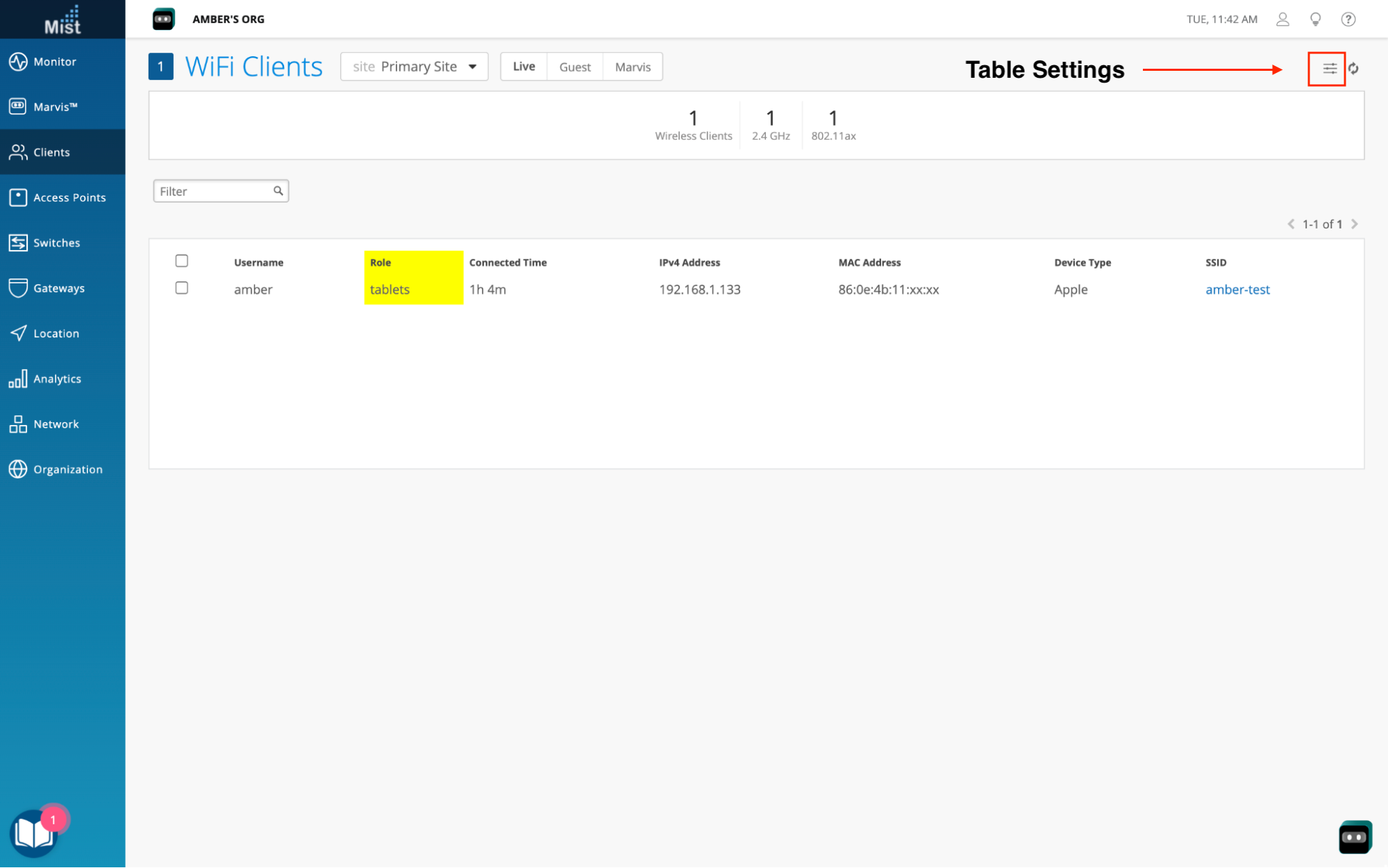The height and width of the screenshot is (868, 1388).
Task: Go to previous page of clients
Action: coord(1291,224)
